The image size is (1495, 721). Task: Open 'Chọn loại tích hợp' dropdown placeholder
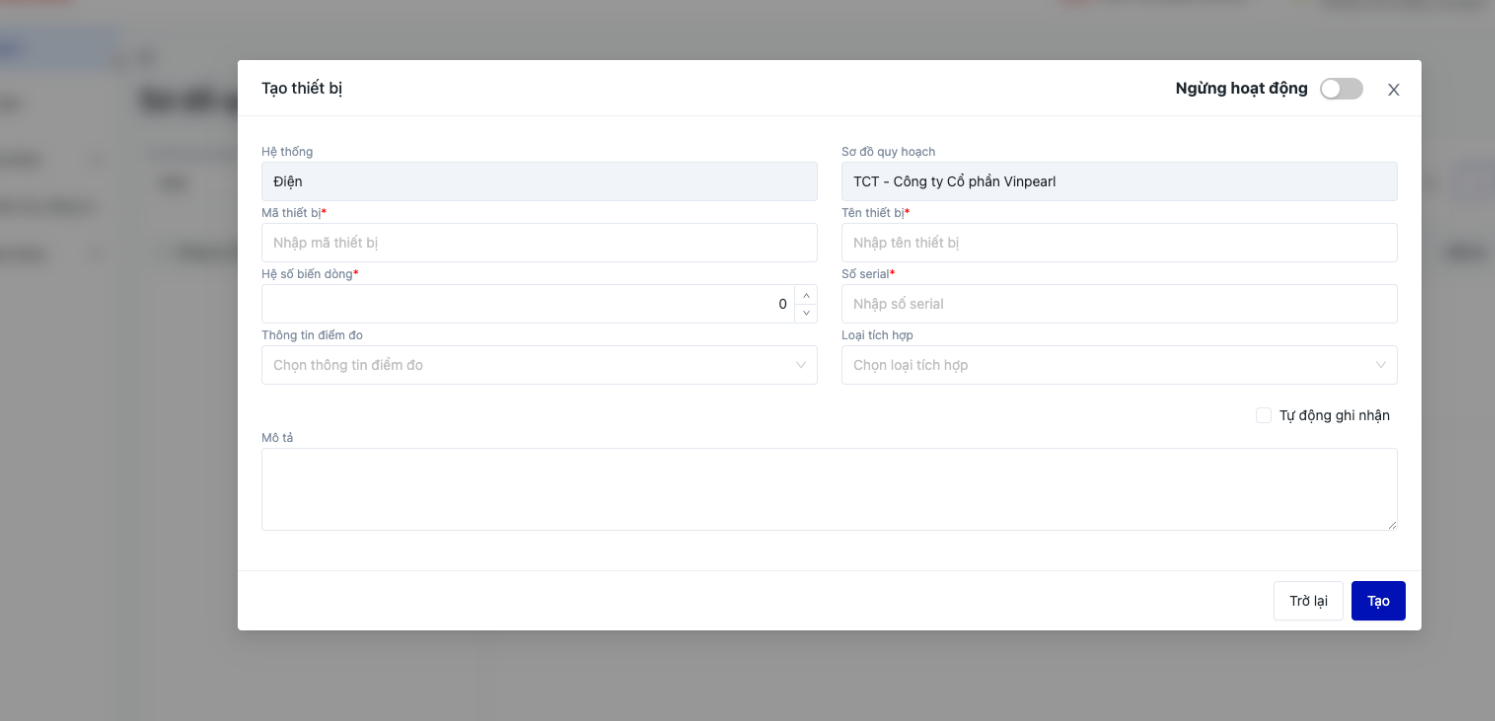pyautogui.click(x=910, y=365)
